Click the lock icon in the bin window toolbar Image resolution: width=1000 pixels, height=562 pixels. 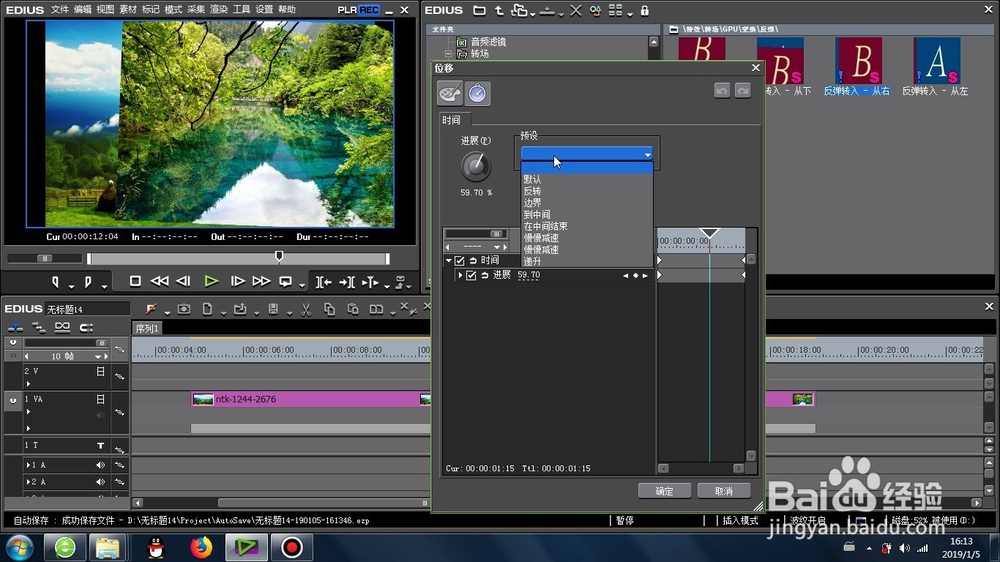[645, 10]
